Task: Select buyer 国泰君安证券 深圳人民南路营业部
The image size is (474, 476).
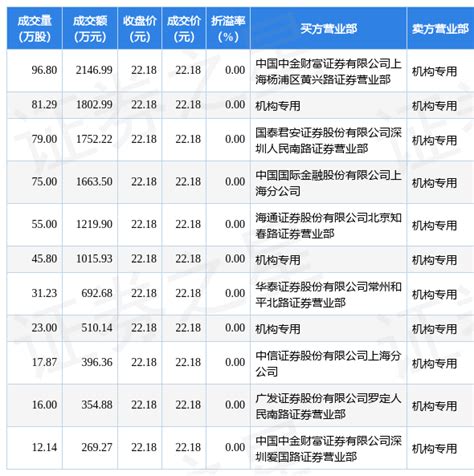Action: (328, 140)
